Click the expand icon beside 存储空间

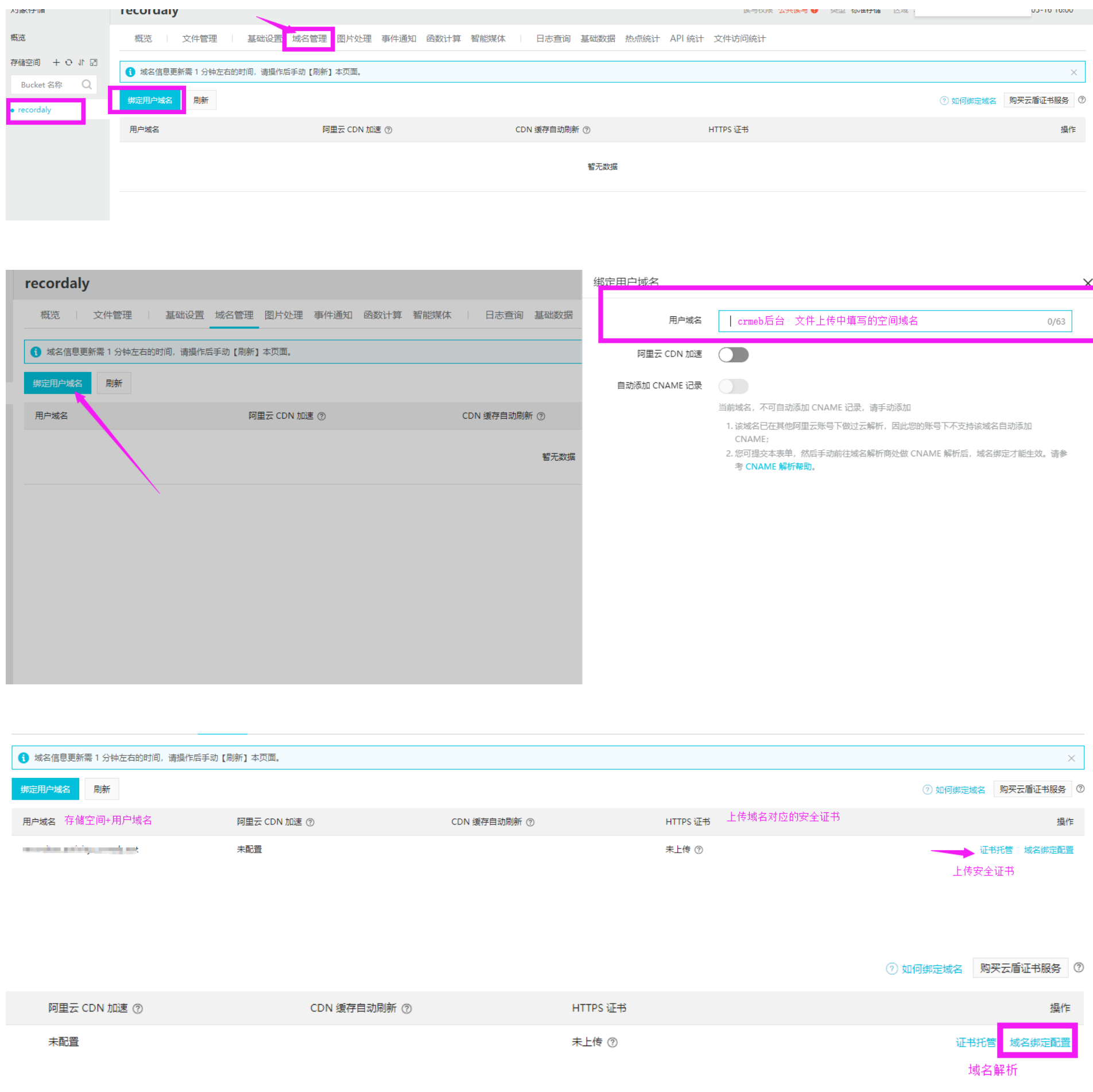[94, 63]
